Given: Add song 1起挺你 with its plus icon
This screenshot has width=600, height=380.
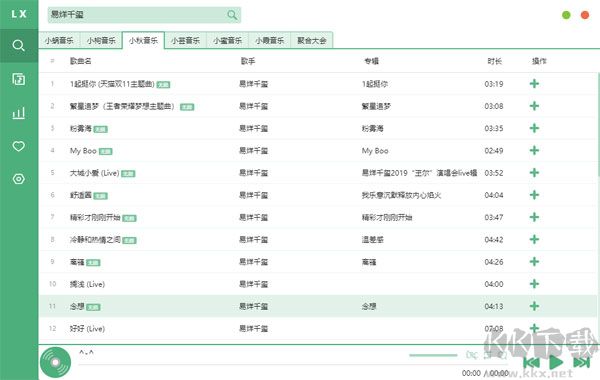Looking at the screenshot, I should 534,83.
